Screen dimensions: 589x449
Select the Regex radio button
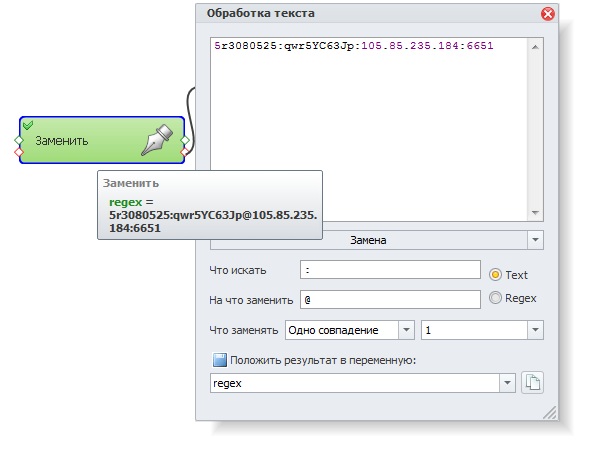[x=495, y=298]
